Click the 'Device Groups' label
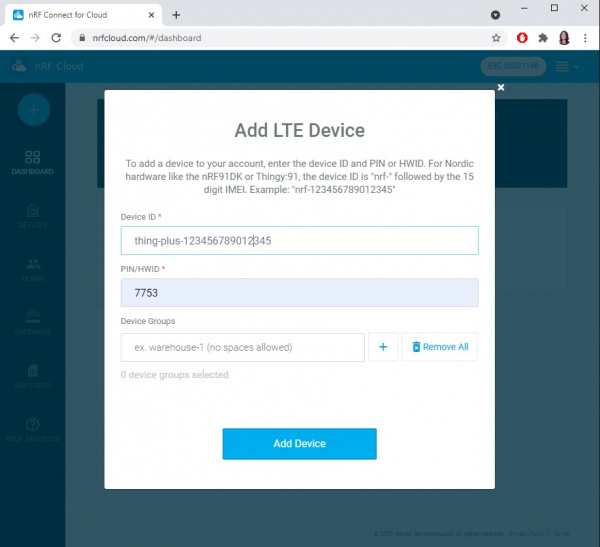The height and width of the screenshot is (547, 600). coord(148,321)
